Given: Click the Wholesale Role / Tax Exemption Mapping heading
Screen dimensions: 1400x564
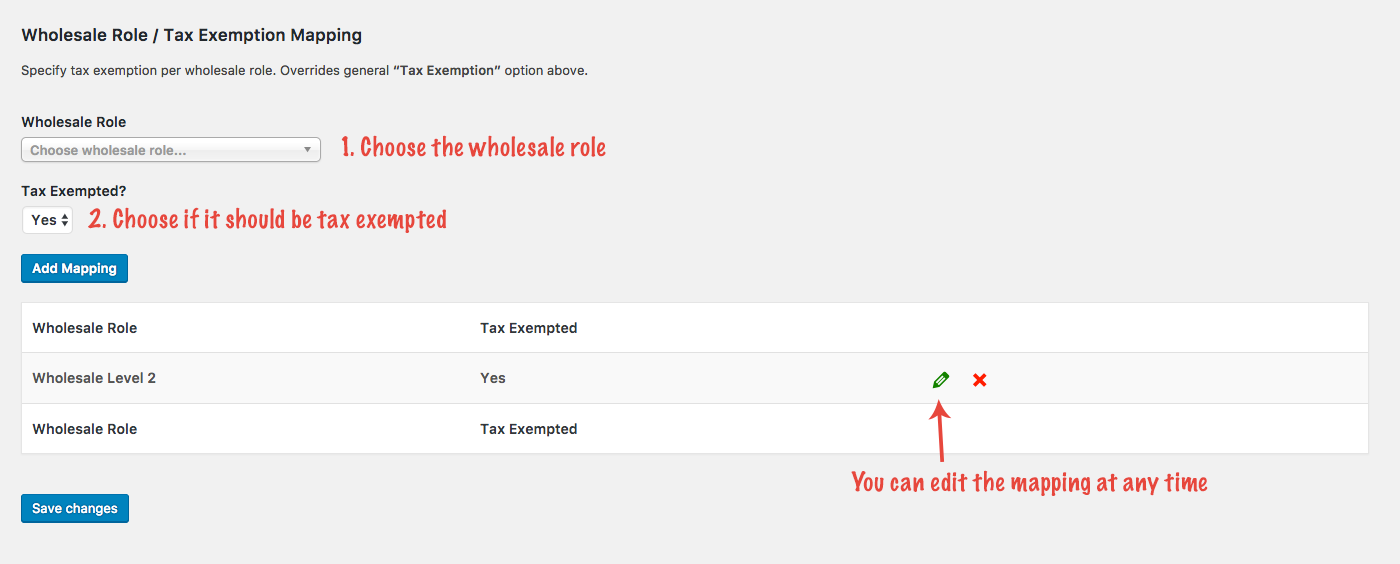Looking at the screenshot, I should point(191,35).
